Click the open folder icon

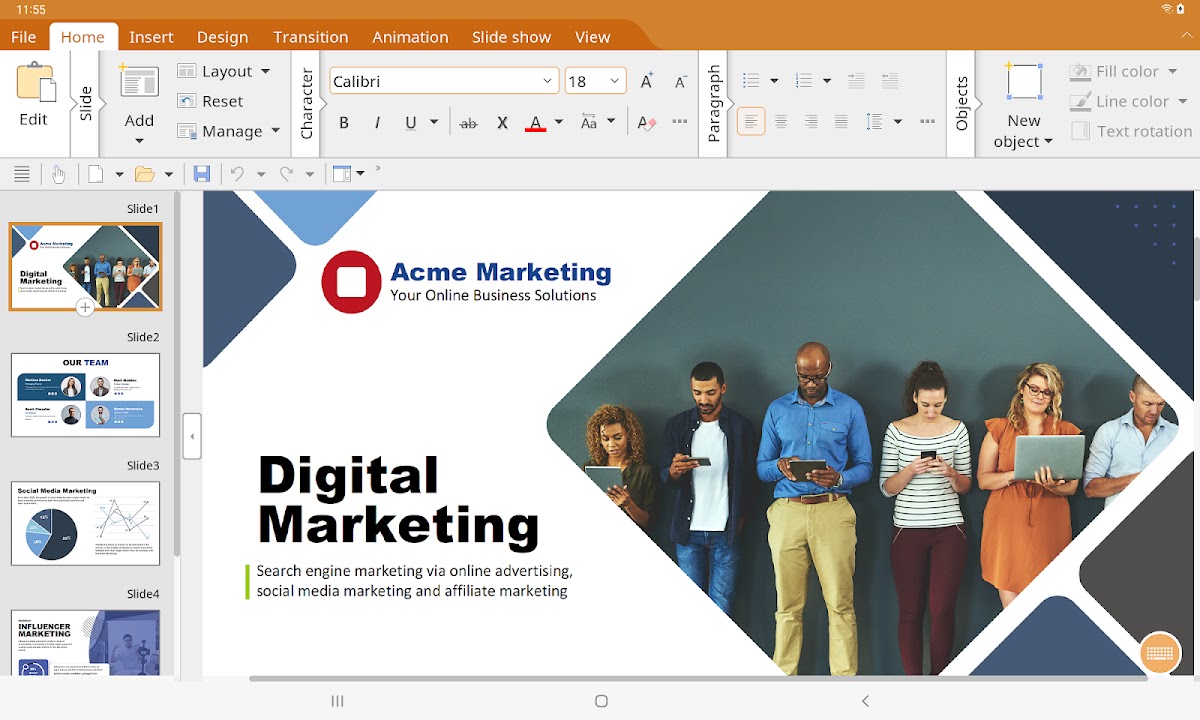point(145,174)
